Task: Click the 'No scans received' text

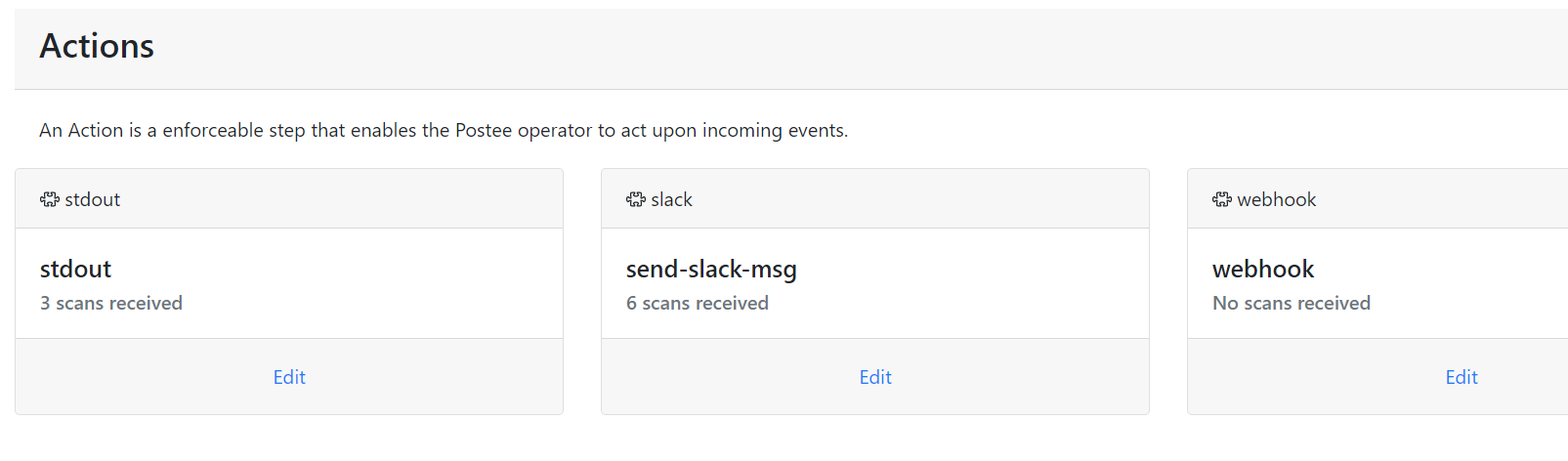Action: click(1292, 303)
